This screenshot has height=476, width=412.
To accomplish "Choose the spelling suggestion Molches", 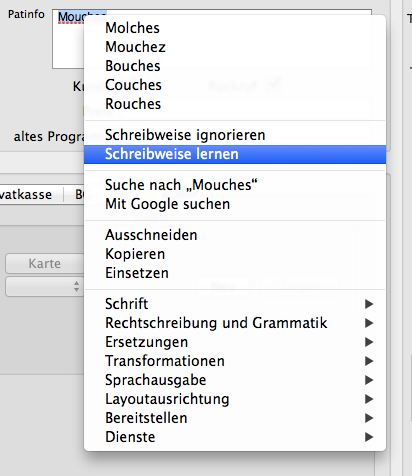I will pyautogui.click(x=235, y=28).
